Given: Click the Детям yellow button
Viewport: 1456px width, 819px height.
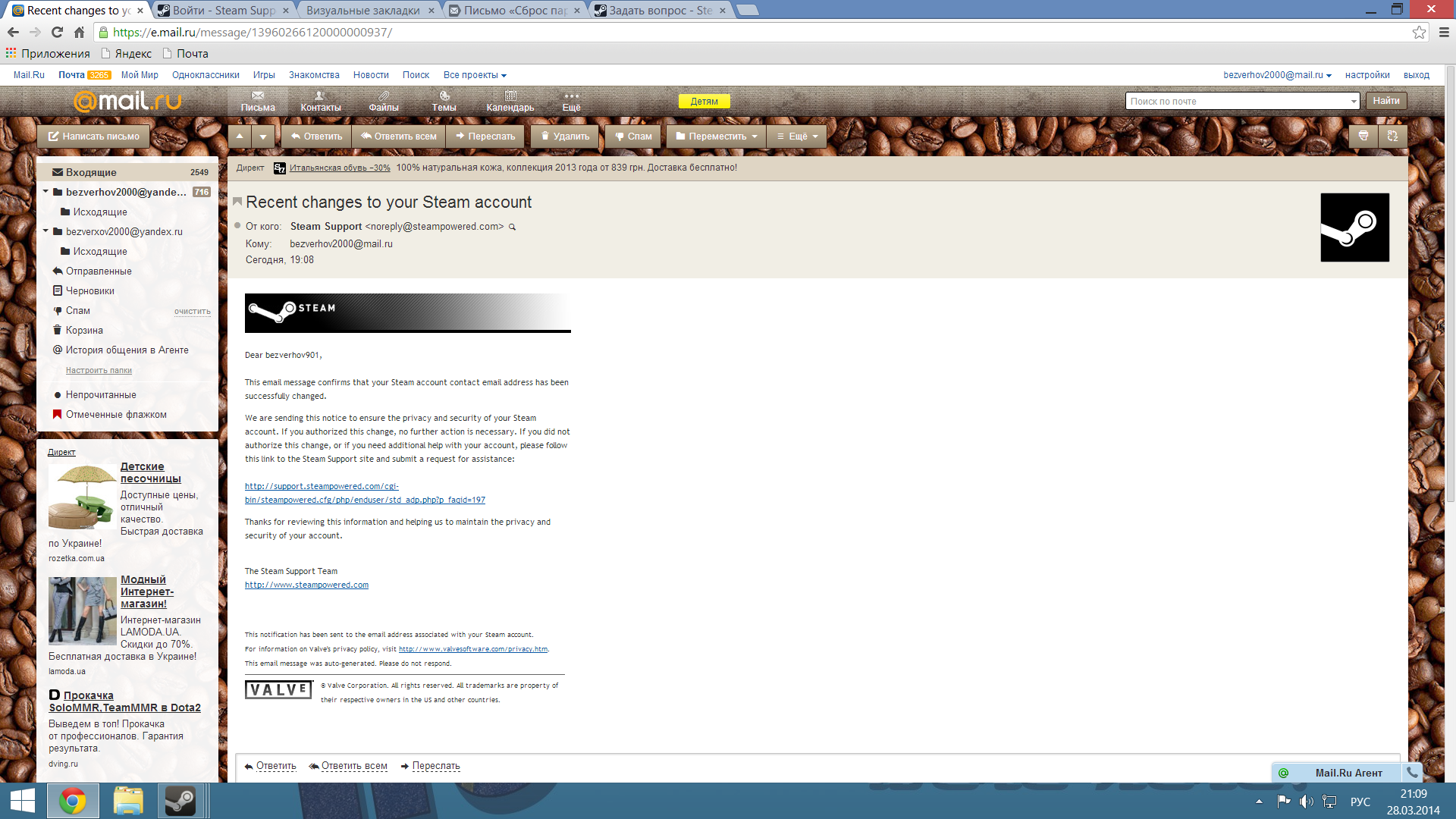Looking at the screenshot, I should (704, 101).
